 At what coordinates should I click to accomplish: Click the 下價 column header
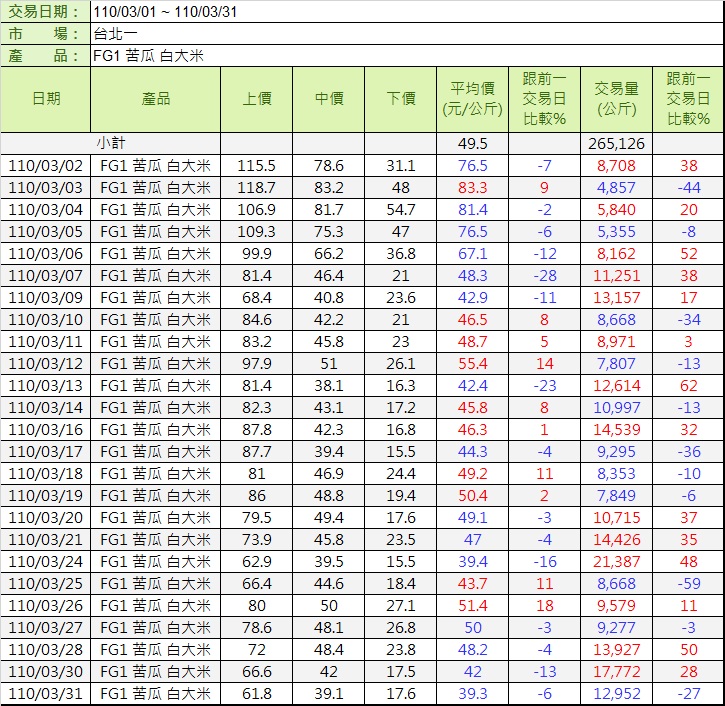pos(401,99)
